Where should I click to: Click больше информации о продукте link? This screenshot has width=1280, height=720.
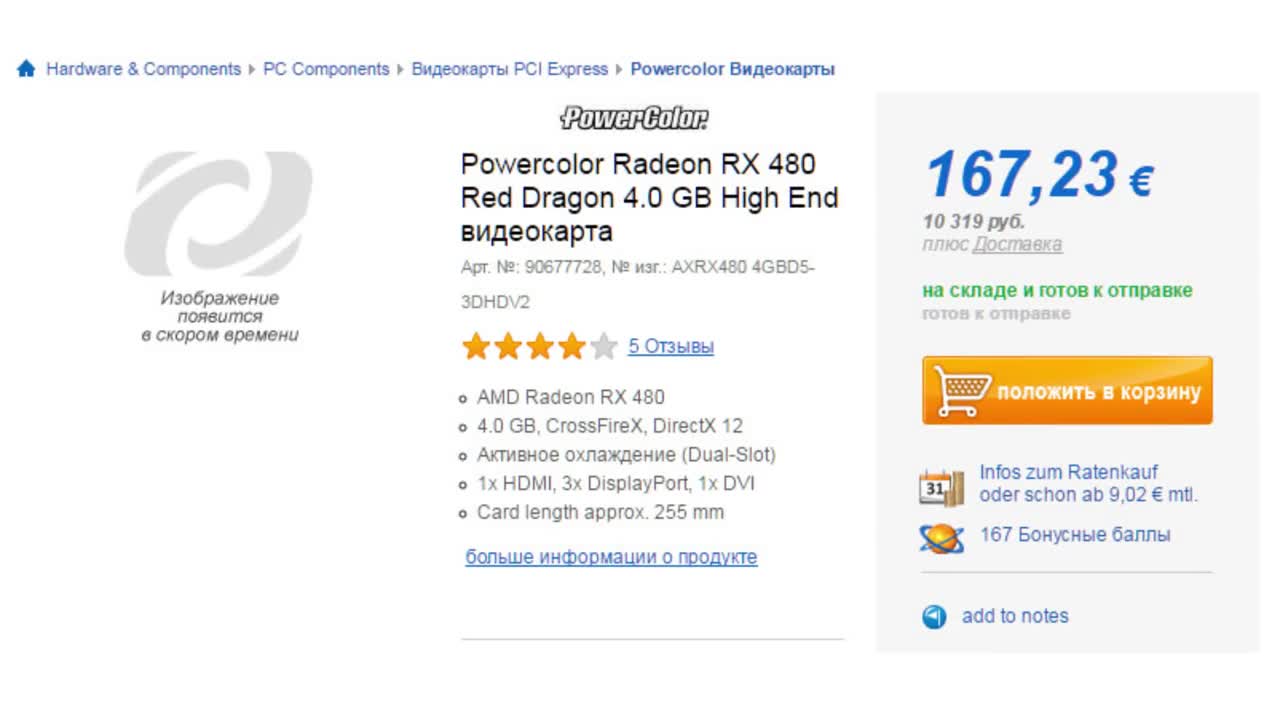coord(611,557)
